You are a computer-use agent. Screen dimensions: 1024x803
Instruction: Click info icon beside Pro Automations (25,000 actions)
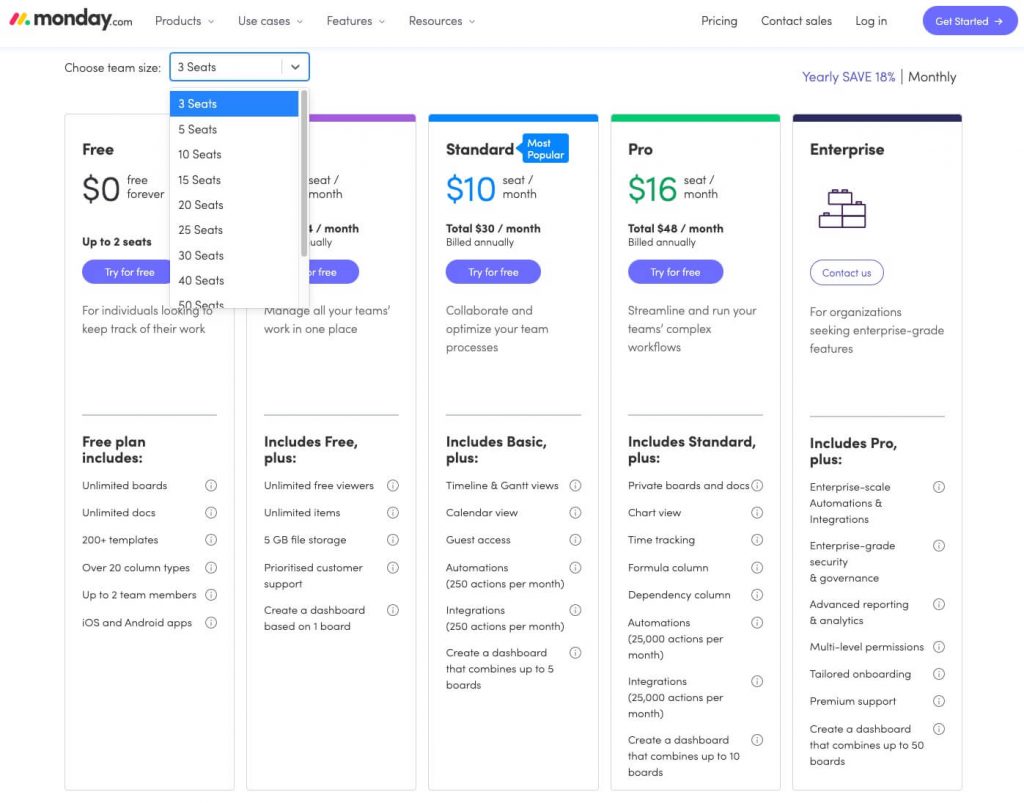coord(757,622)
